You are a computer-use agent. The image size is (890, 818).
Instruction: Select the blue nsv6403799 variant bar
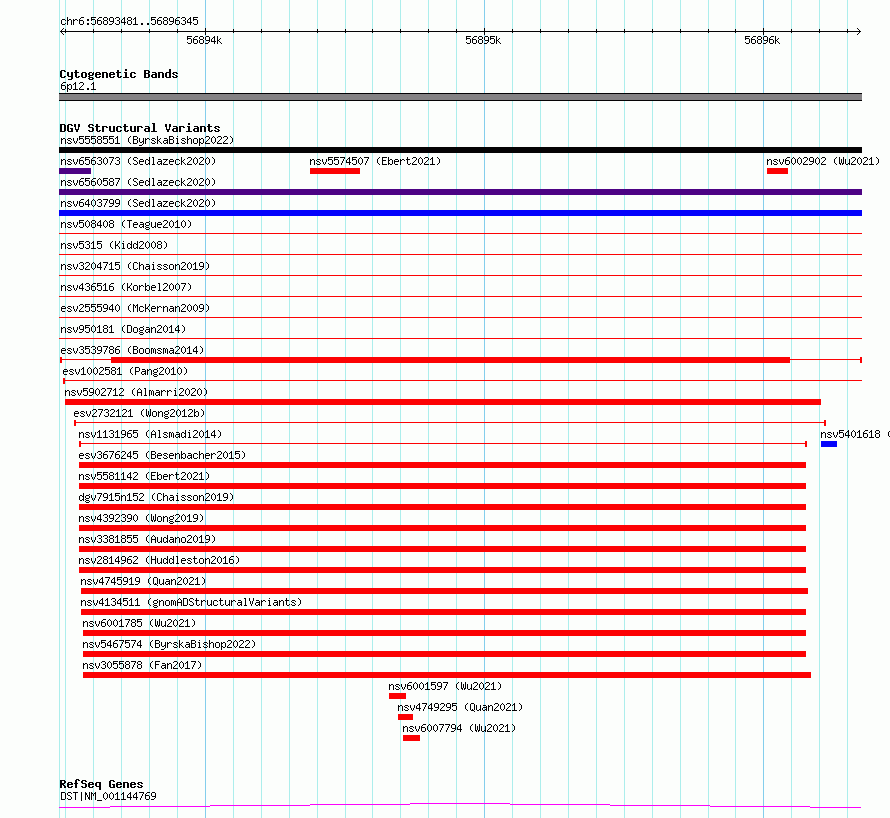(x=460, y=213)
